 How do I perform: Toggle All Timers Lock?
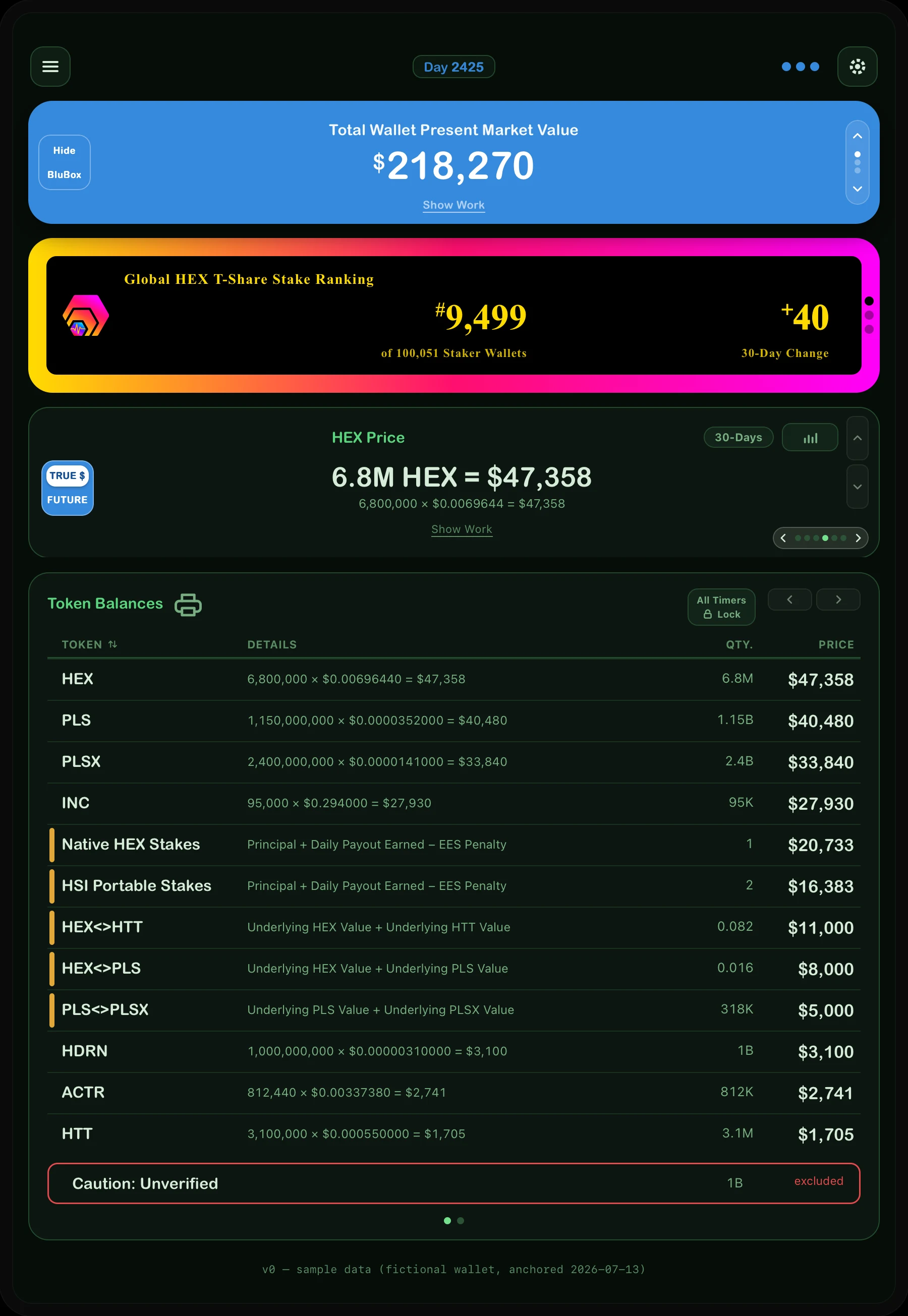pyautogui.click(x=721, y=607)
